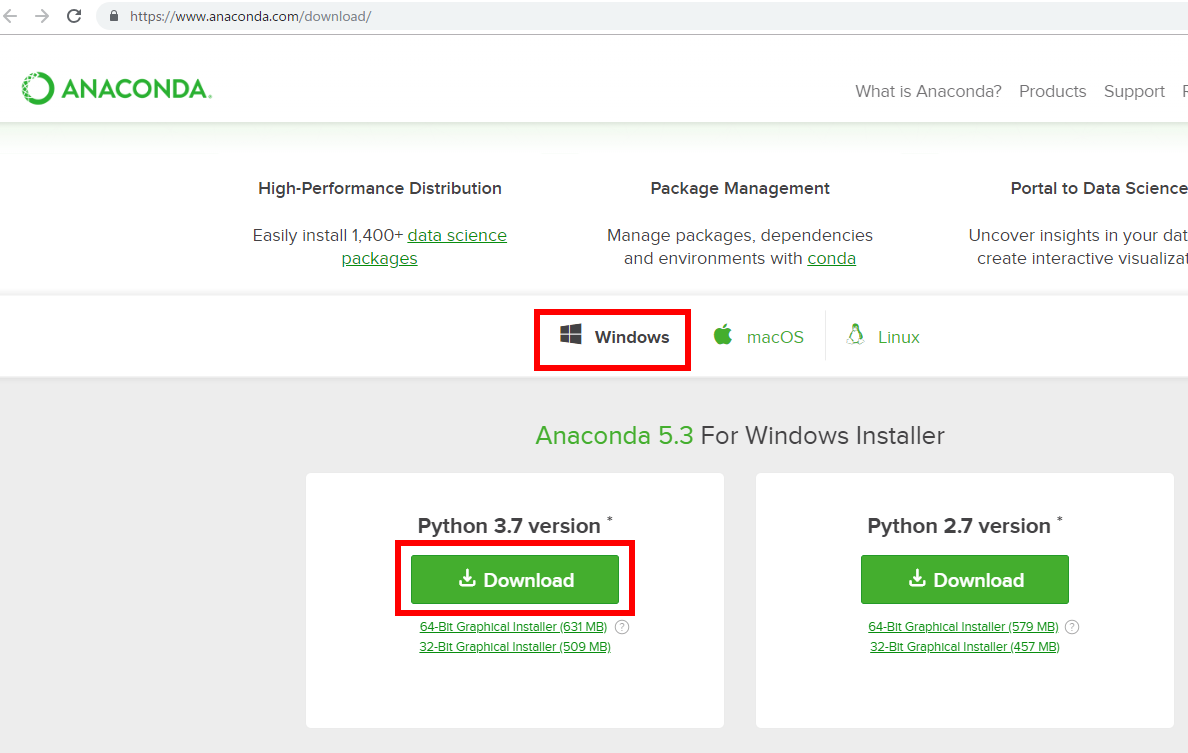Viewport: 1188px width, 753px height.
Task: Open the What is Anaconda? menu
Action: click(928, 91)
